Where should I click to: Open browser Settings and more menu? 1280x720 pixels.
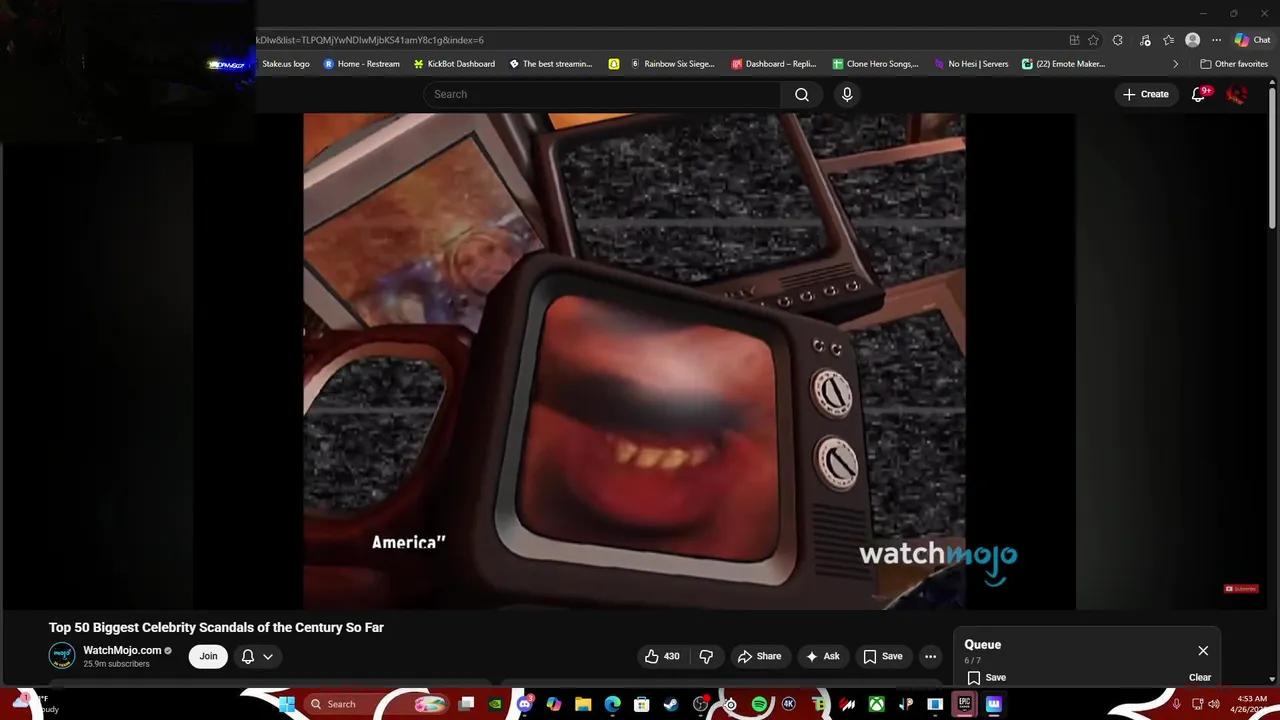point(1216,40)
